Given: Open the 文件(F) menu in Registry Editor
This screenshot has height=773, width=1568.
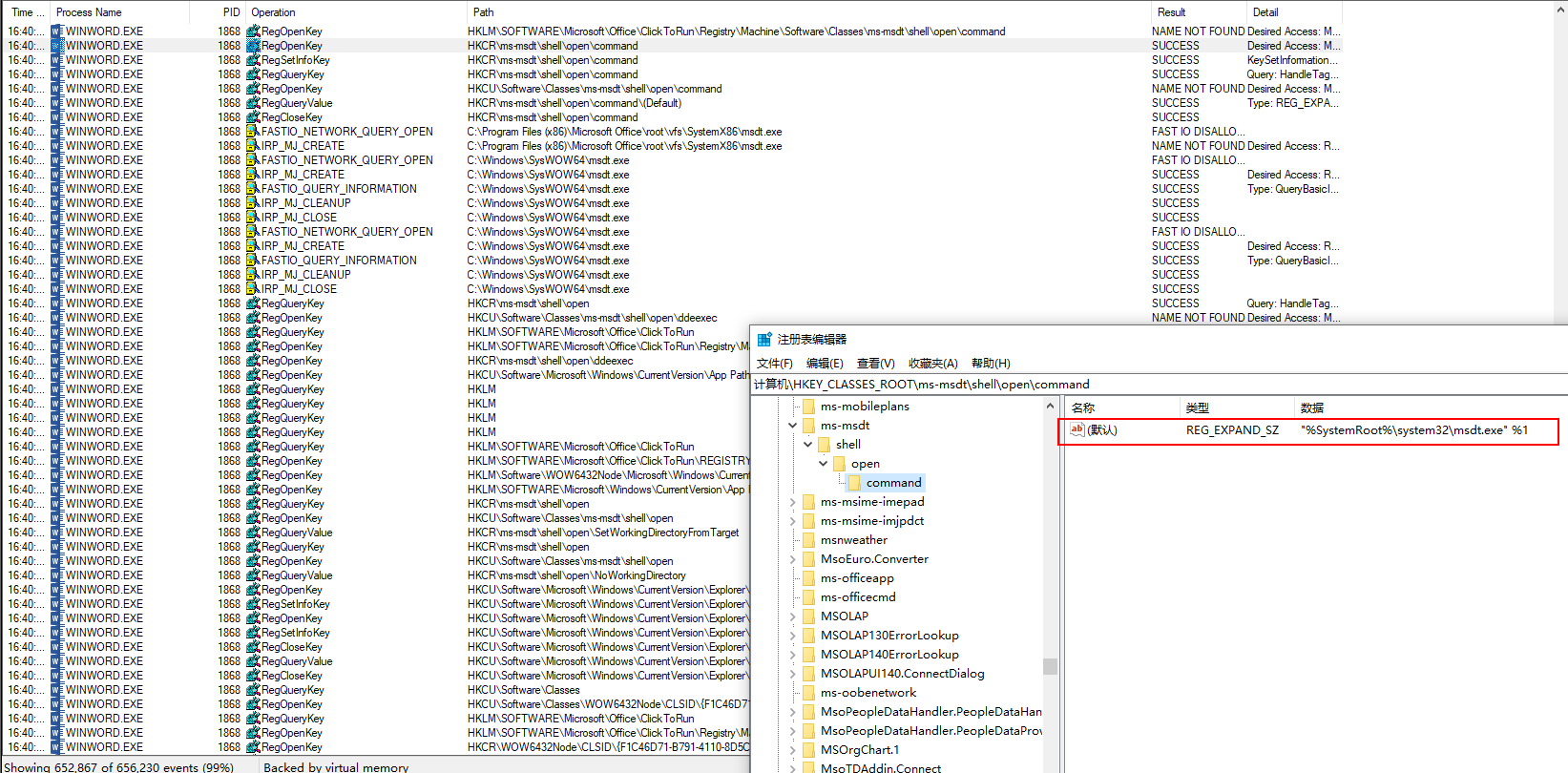Looking at the screenshot, I should [x=775, y=364].
